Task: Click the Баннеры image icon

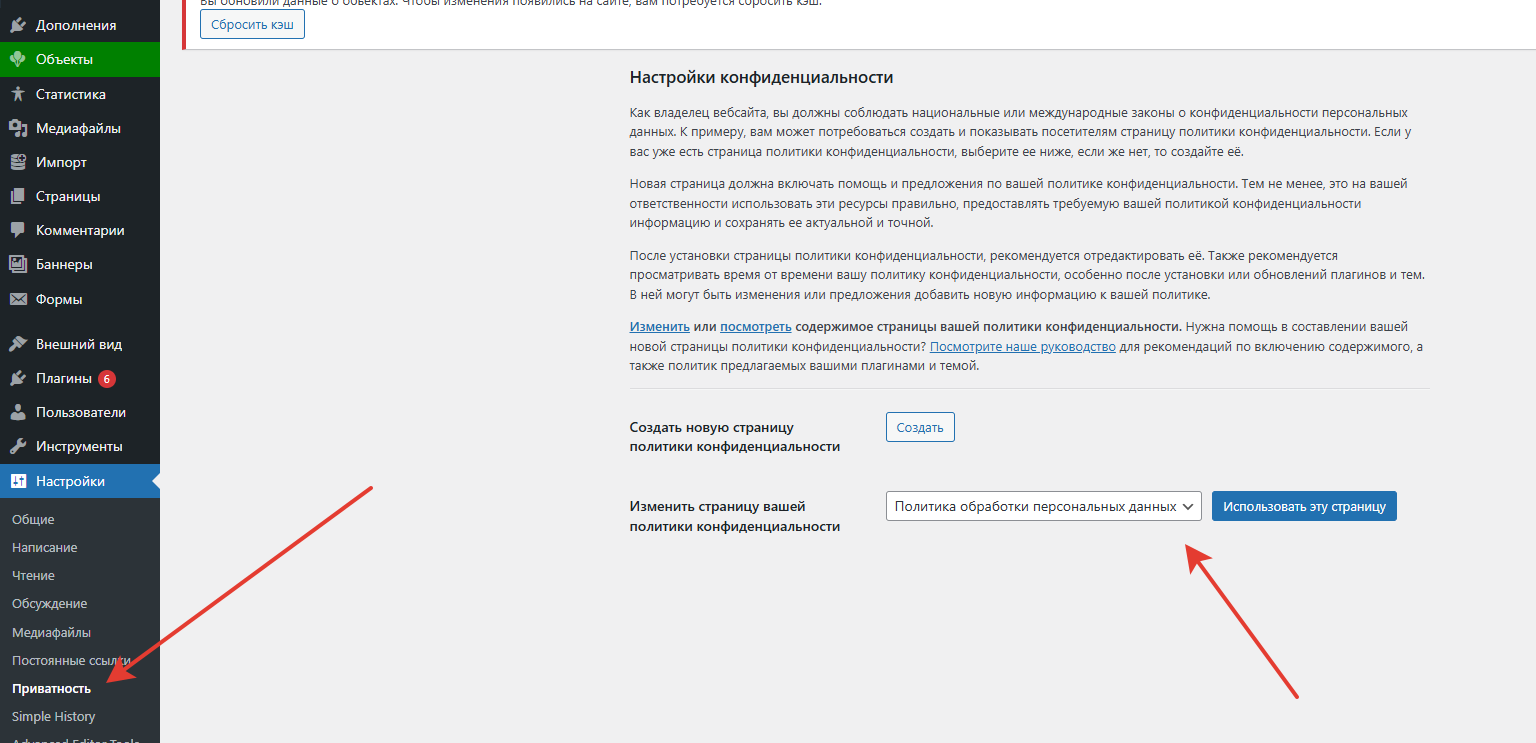Action: 18,265
